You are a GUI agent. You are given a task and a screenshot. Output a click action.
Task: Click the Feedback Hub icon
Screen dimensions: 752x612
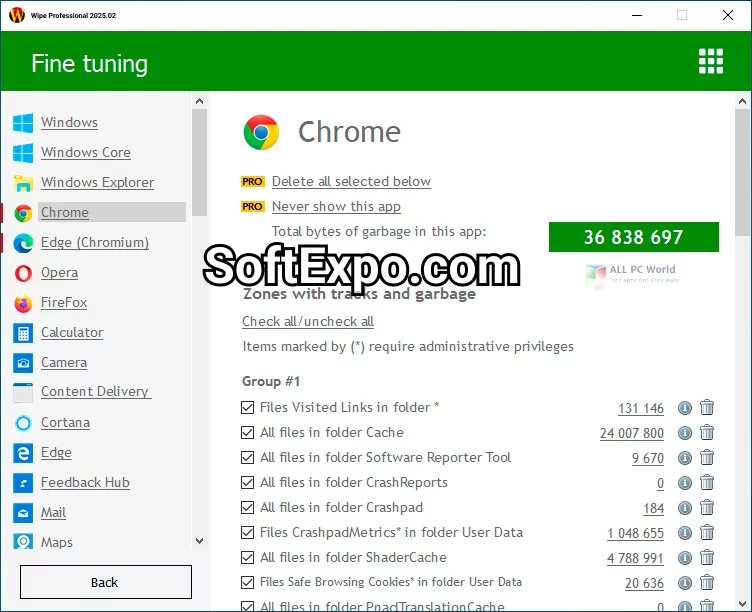[x=23, y=483]
